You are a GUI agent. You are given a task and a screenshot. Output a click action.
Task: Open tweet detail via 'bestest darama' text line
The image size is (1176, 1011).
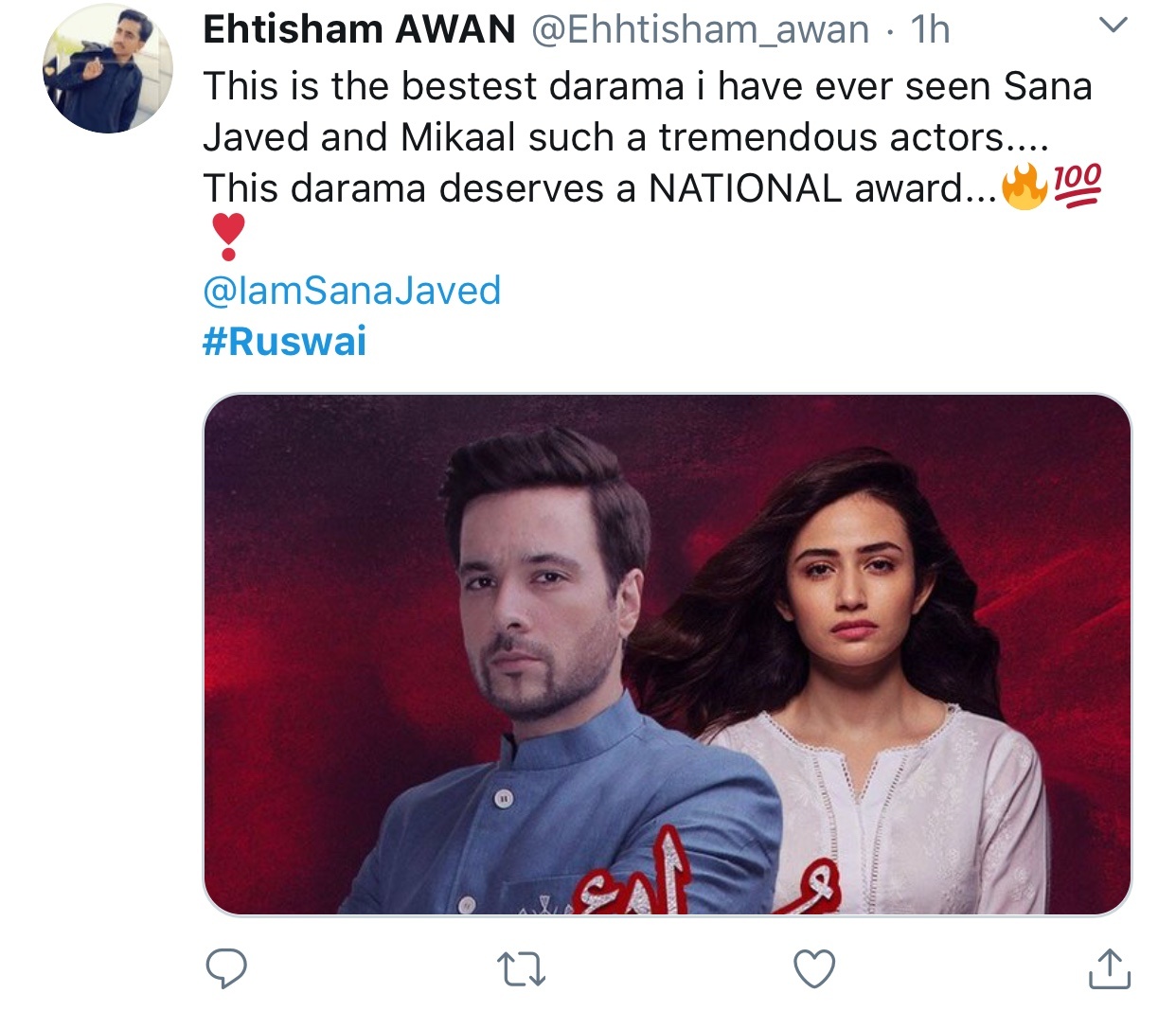(x=648, y=86)
